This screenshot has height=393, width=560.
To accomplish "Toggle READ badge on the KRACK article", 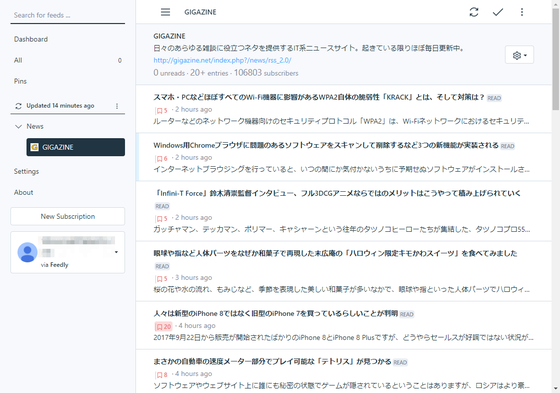I will click(494, 98).
